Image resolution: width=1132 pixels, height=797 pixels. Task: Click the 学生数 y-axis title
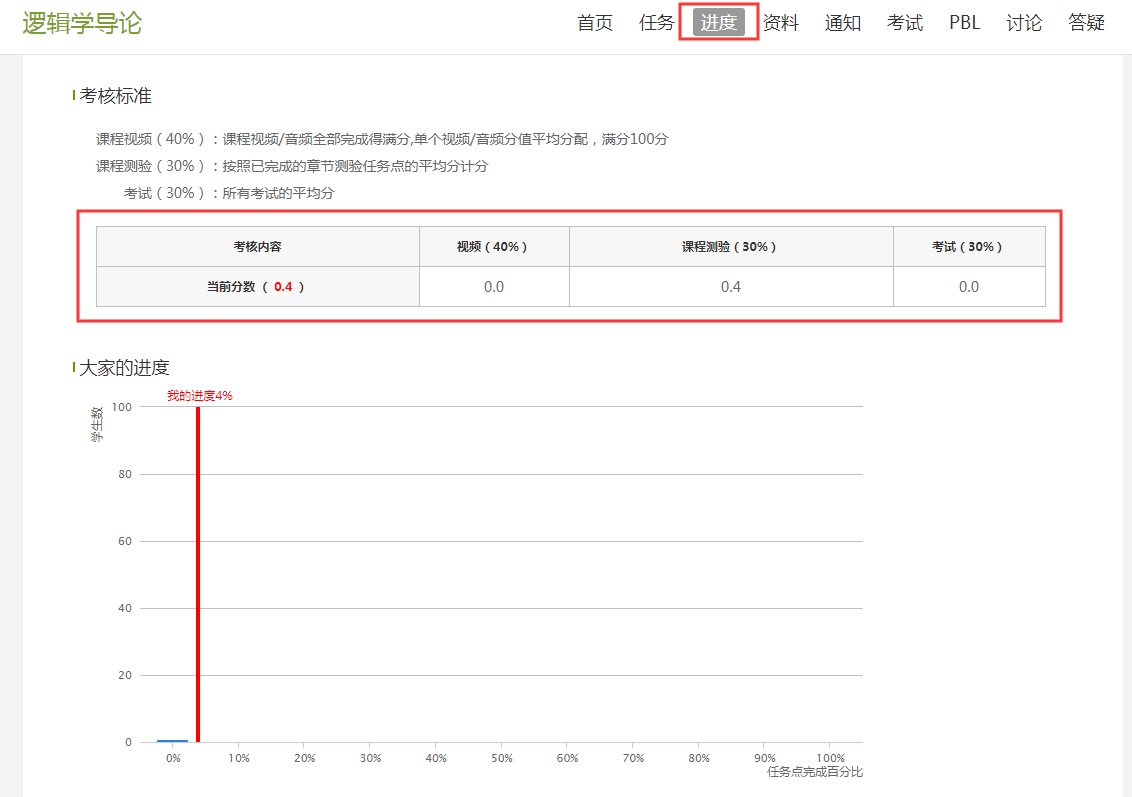click(97, 424)
